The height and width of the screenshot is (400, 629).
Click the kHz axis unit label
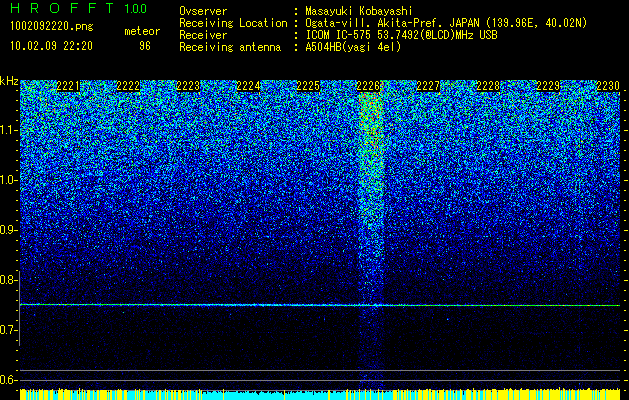click(9, 81)
